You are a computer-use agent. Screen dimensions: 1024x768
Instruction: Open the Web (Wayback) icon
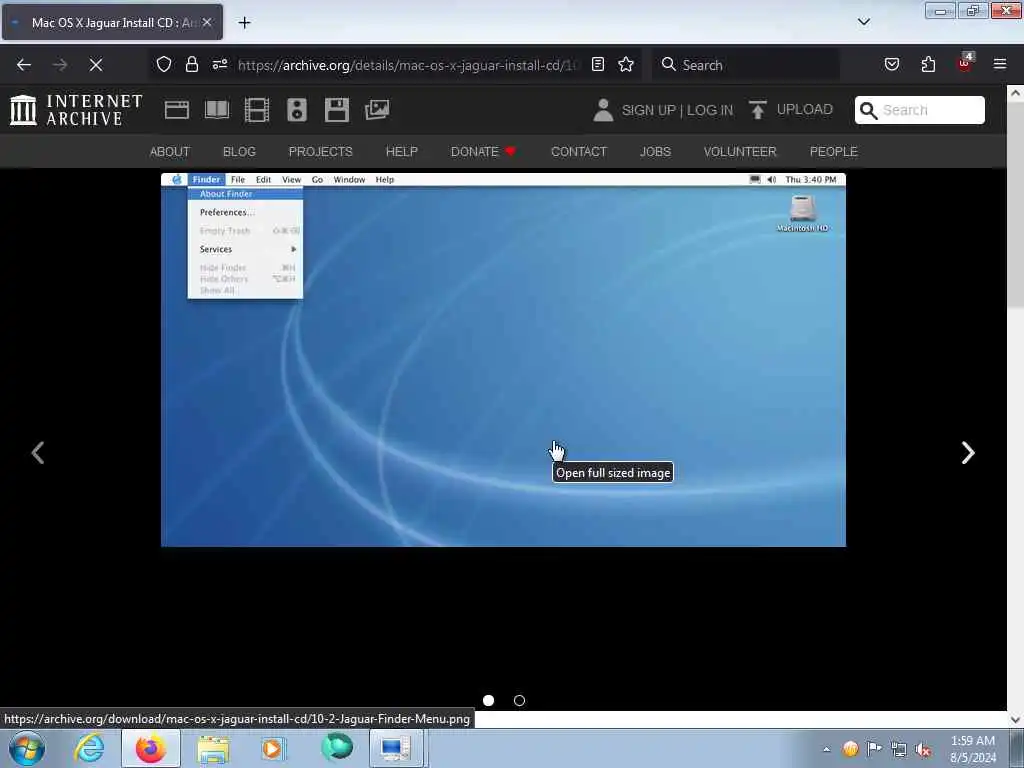176,110
